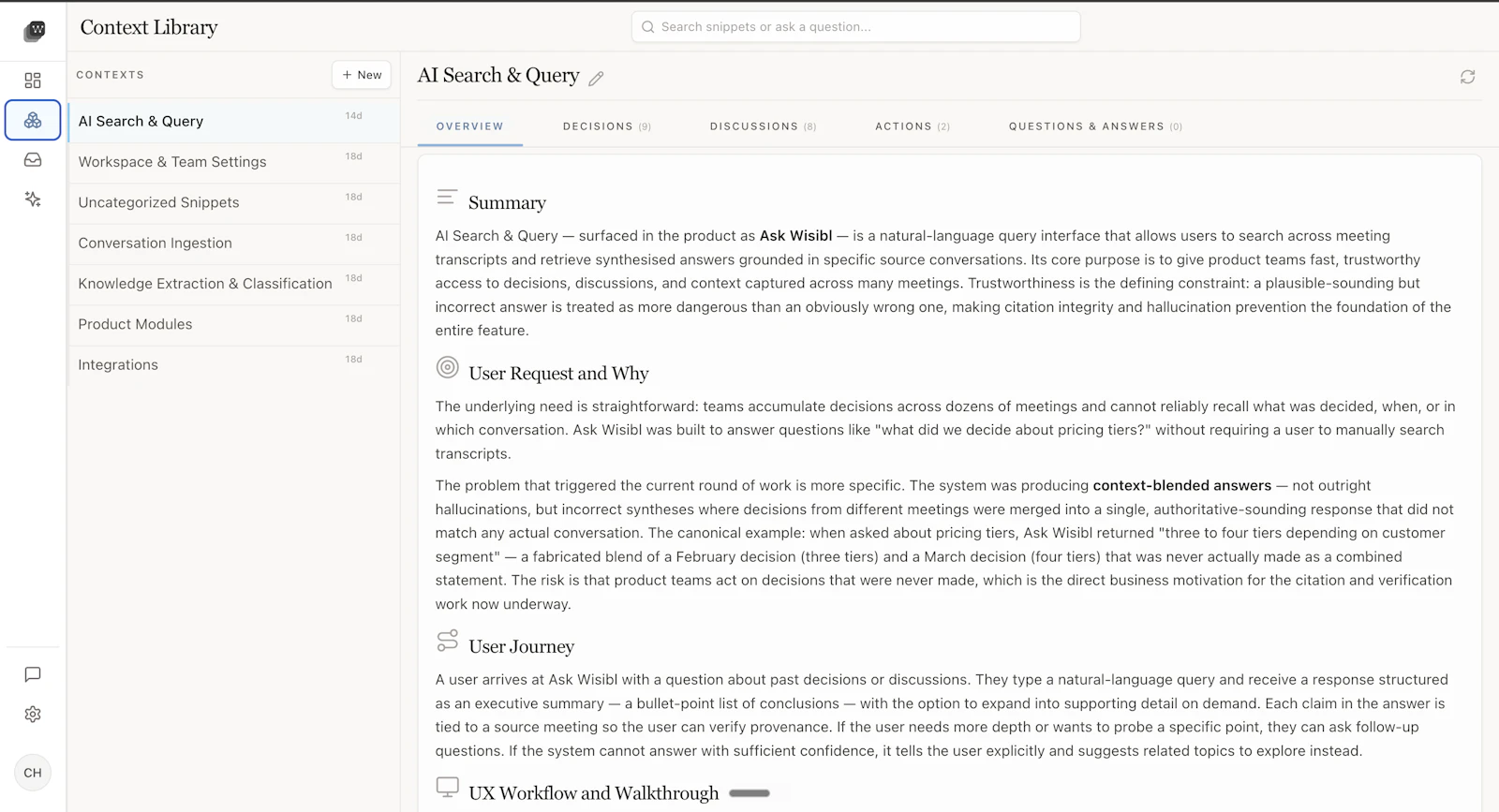
Task: Click the Summary heading
Action: coord(507,203)
